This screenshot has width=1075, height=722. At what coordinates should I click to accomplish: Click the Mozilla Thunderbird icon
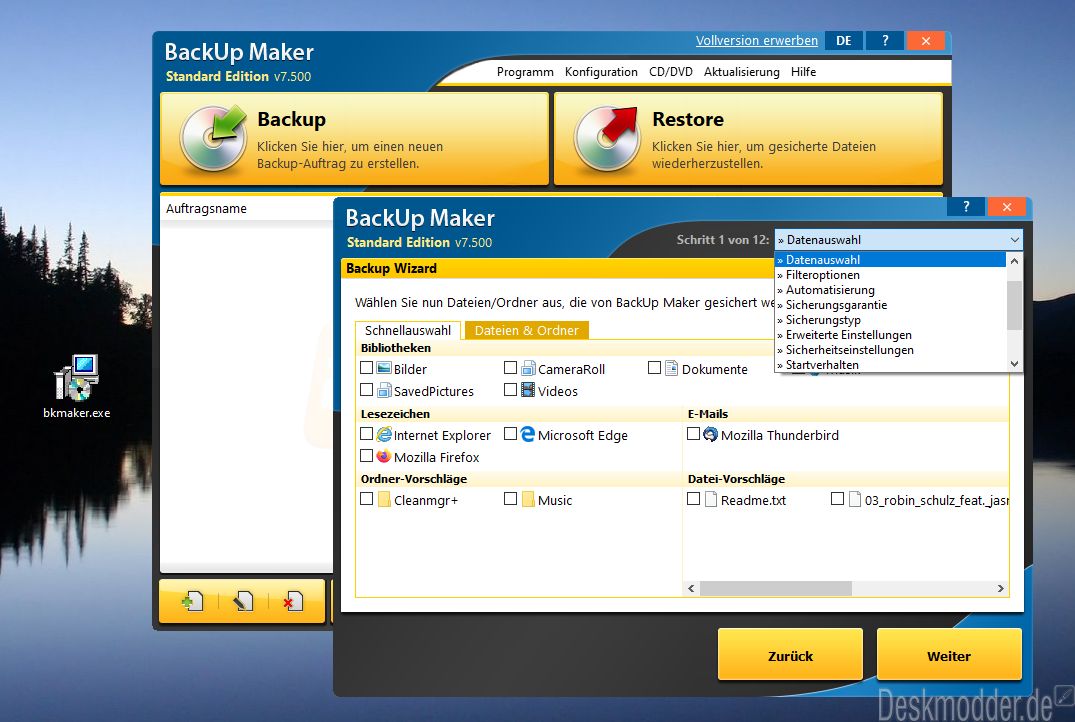click(x=711, y=434)
